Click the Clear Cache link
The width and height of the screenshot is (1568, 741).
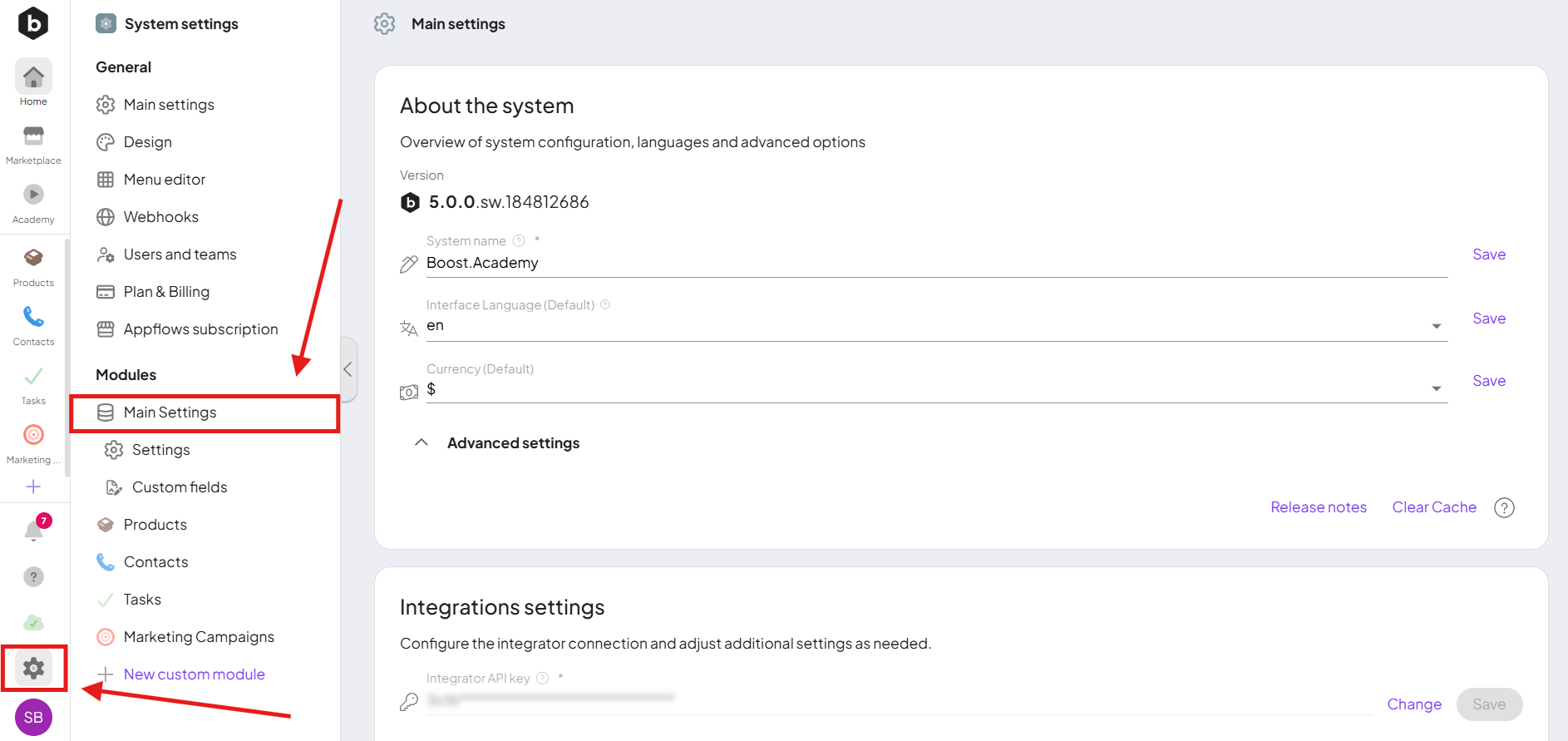click(1433, 507)
